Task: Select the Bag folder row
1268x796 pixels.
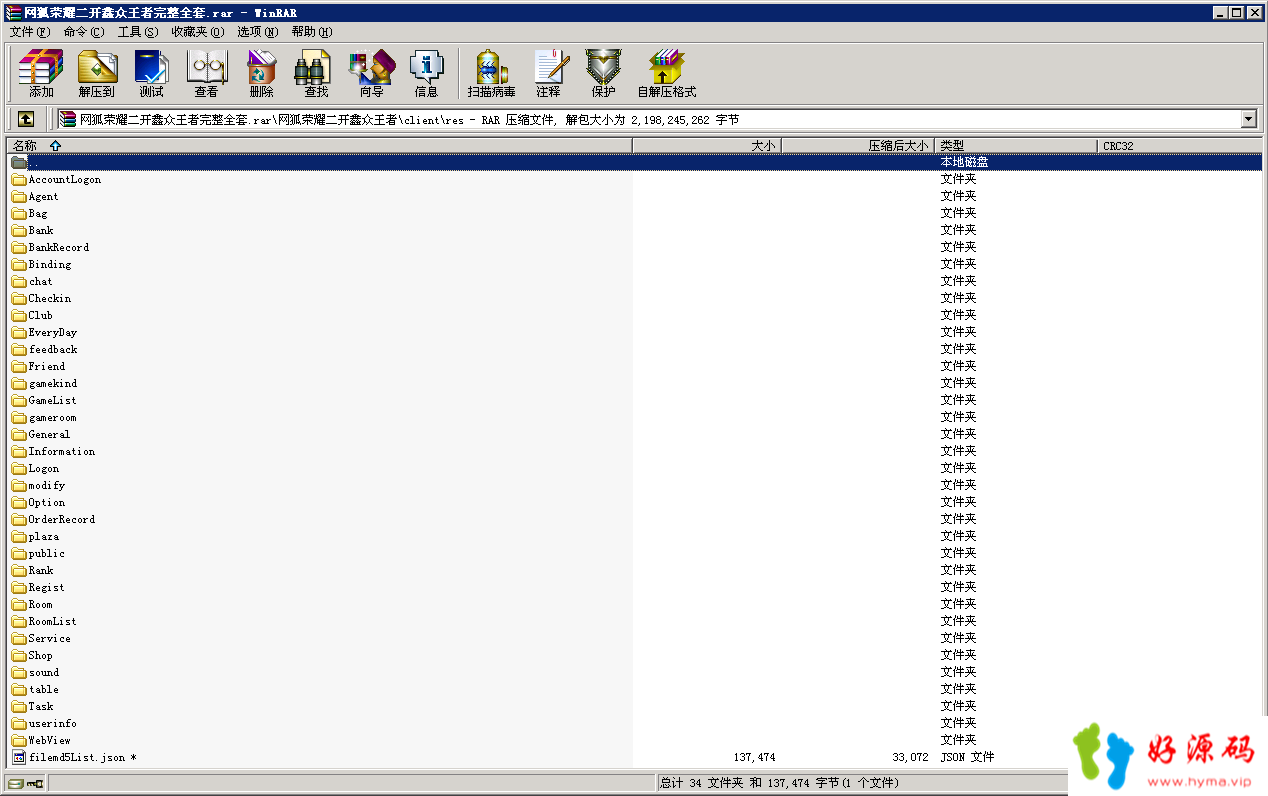Action: click(x=634, y=214)
